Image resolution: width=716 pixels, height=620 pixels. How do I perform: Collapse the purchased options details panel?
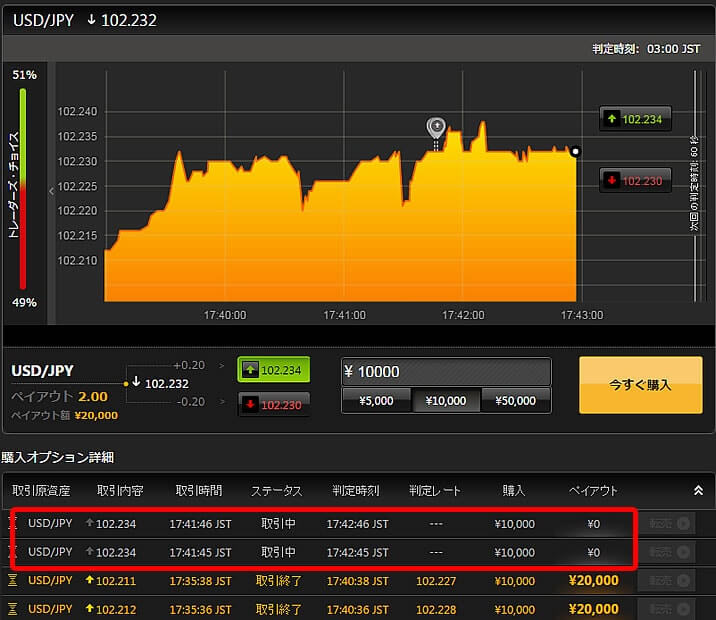click(698, 491)
